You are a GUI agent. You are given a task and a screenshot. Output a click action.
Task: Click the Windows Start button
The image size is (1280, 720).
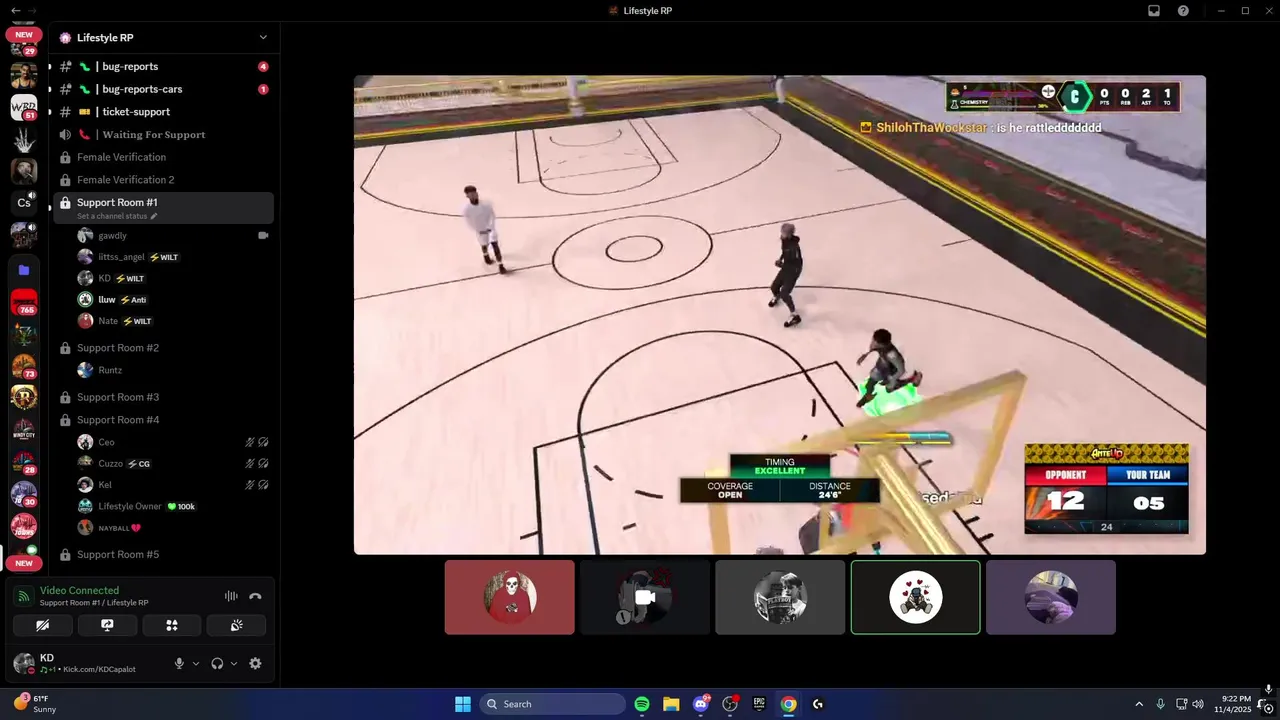463,704
